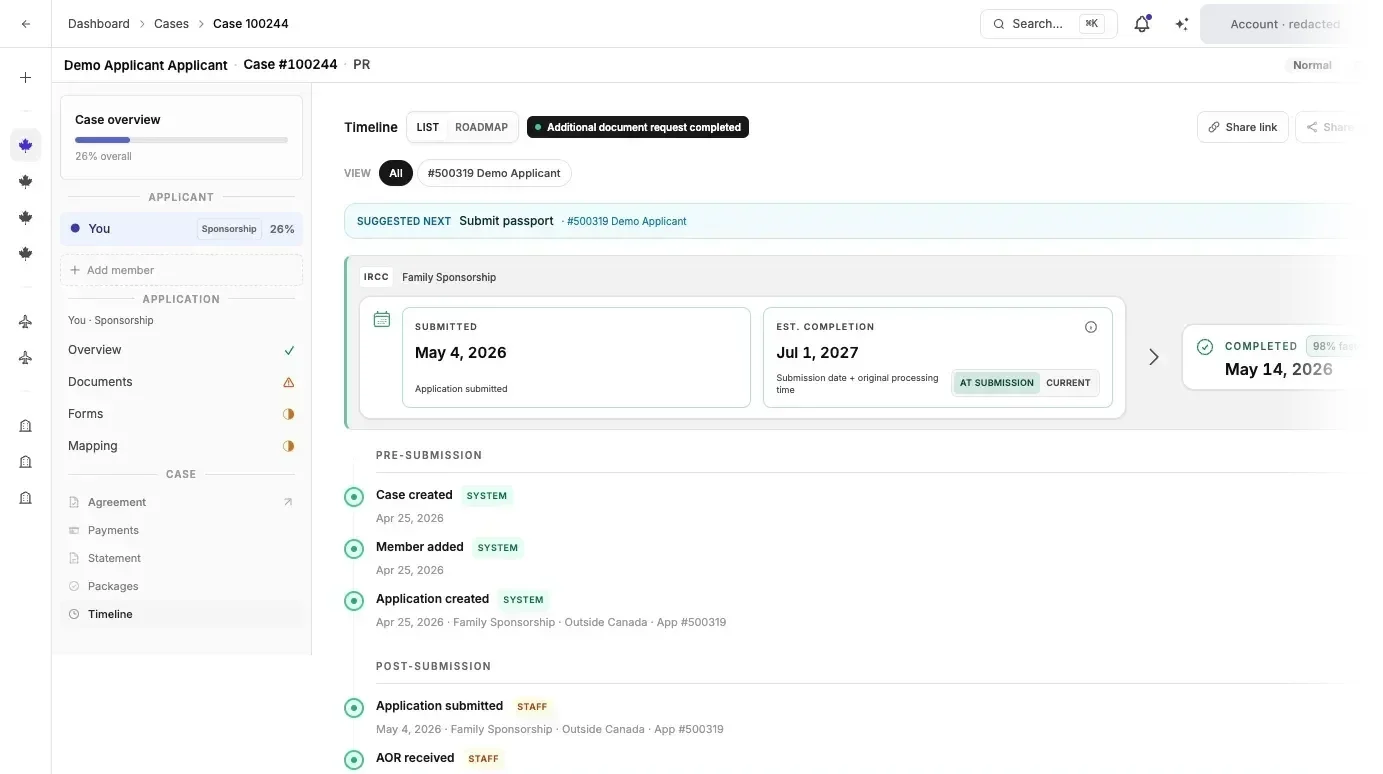The width and height of the screenshot is (1383, 774).
Task: Click the half-circle status icon beside Mapping
Action: click(289, 446)
